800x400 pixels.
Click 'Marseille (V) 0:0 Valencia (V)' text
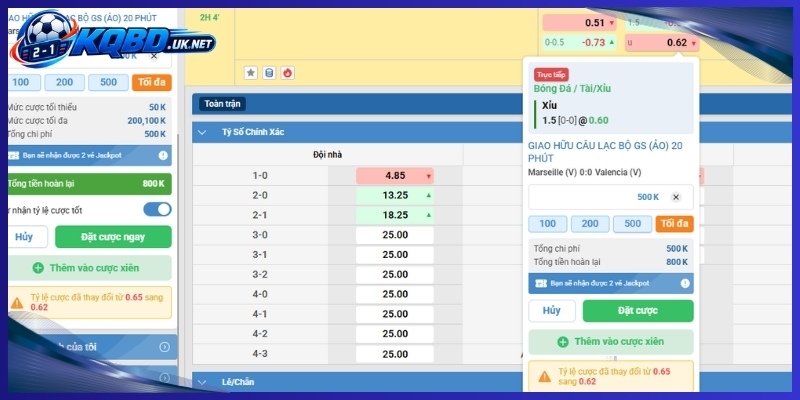[x=585, y=172]
